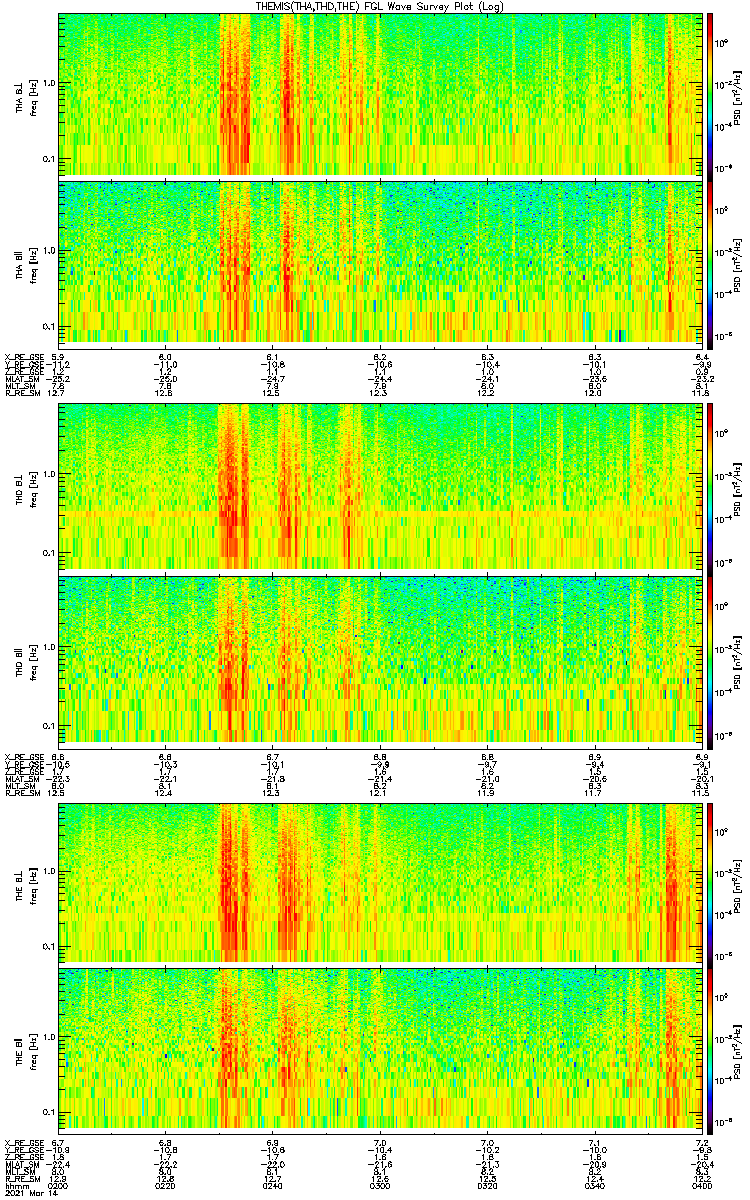750x1200 pixels.
Task: Click the PSD color bar beside THA B-perpendicular panel
Action: tap(709, 95)
